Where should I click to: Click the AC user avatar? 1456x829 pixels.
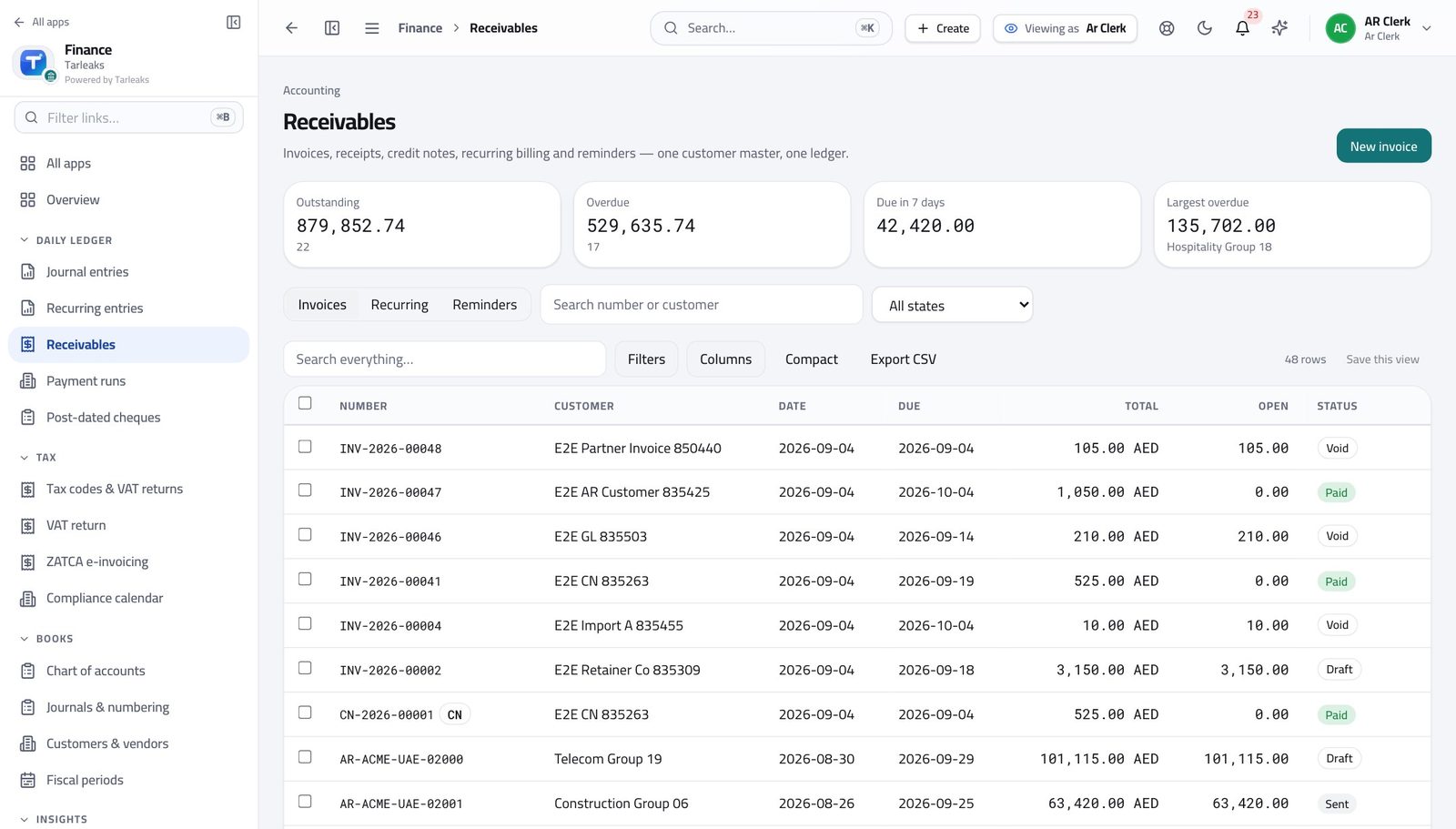point(1340,28)
